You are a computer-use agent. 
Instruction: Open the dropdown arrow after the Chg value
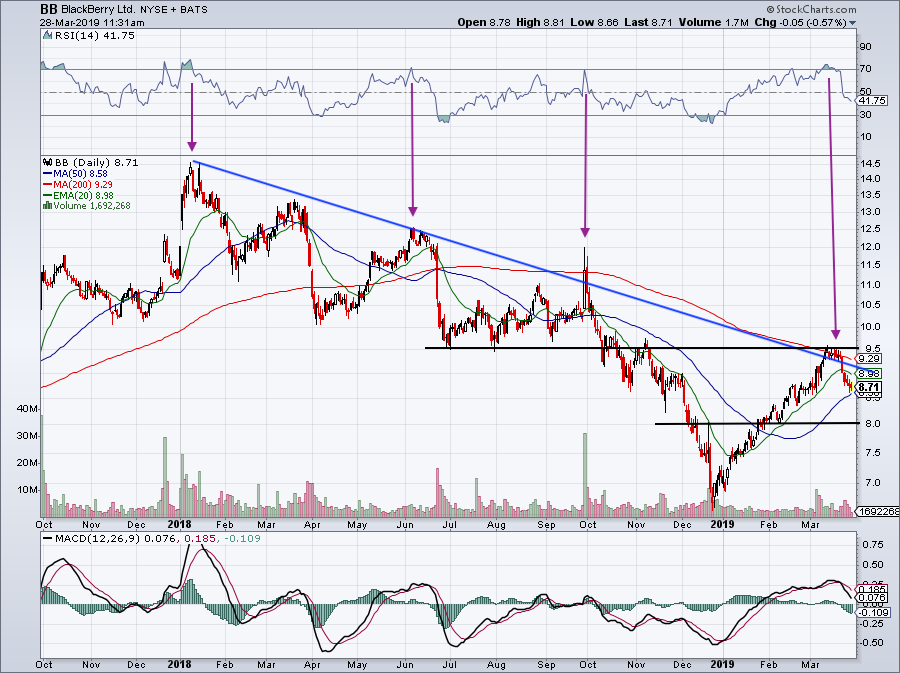(852, 23)
